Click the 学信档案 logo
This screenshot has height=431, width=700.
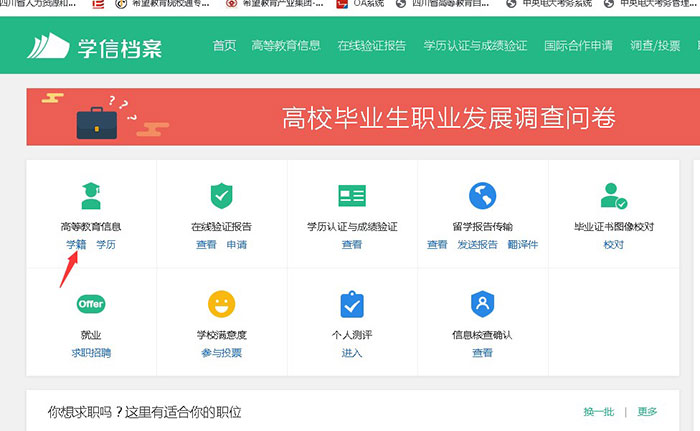pyautogui.click(x=94, y=46)
